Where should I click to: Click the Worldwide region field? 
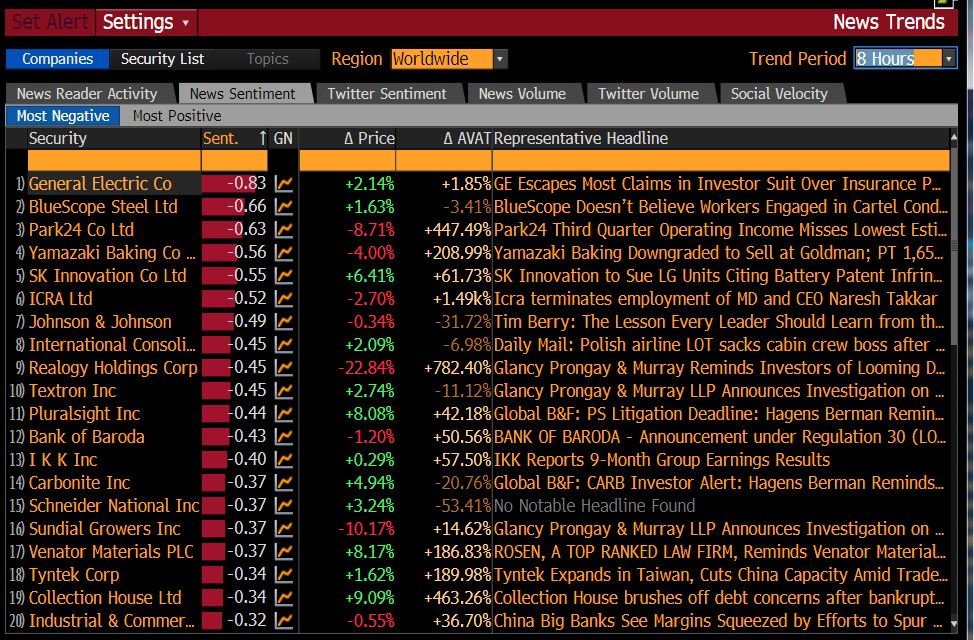(x=442, y=59)
